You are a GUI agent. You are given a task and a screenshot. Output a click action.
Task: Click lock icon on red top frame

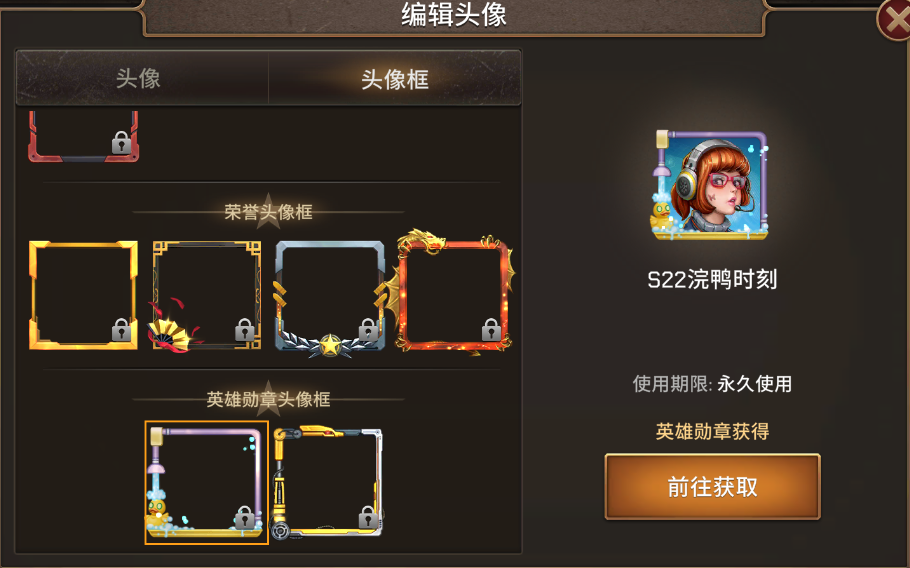coord(121,142)
